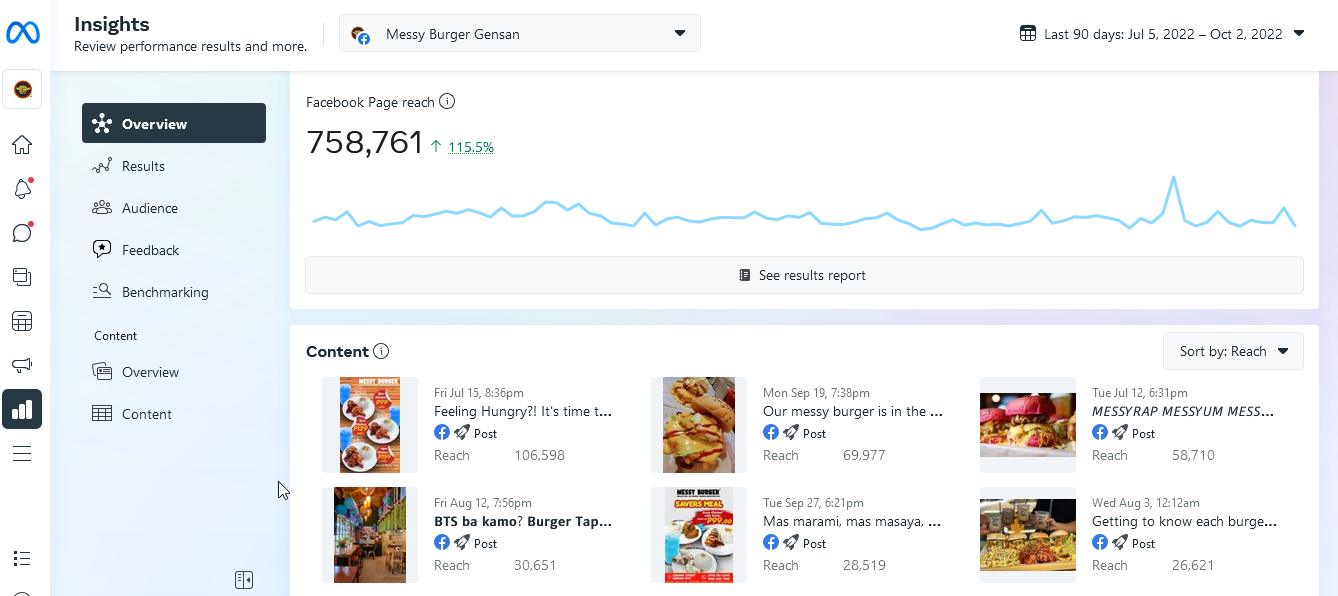The width and height of the screenshot is (1338, 596).
Task: Open the hamburger All tools menu icon
Action: coord(22,454)
